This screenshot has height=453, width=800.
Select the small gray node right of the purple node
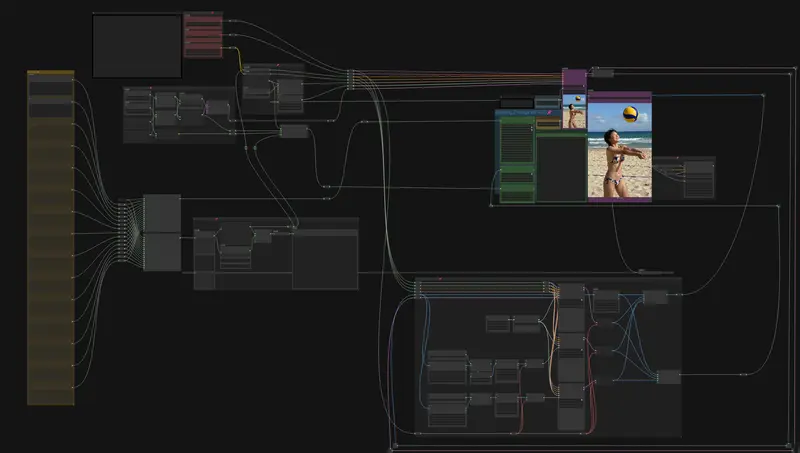click(x=603, y=73)
